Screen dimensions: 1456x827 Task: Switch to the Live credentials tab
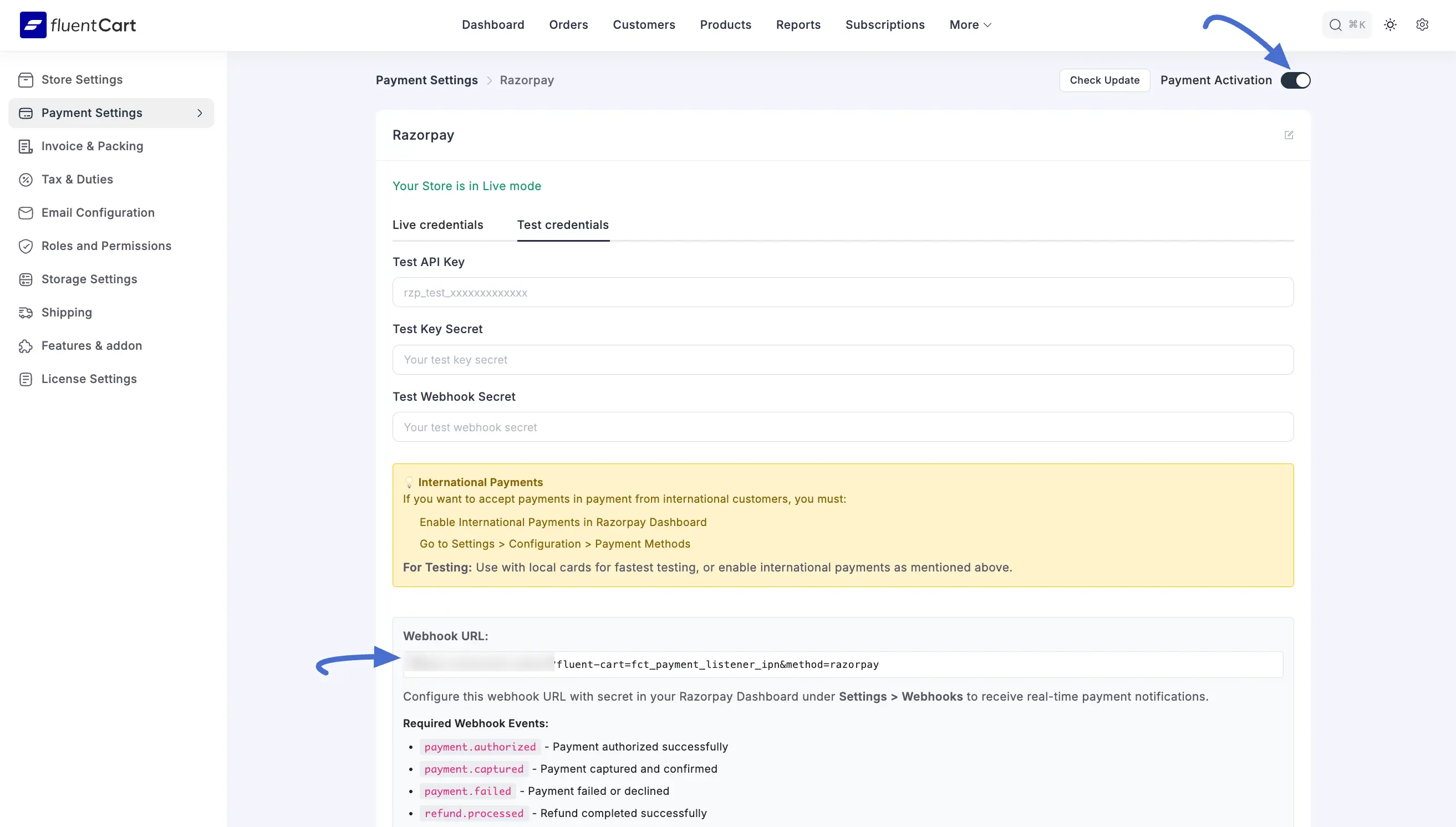pos(437,225)
